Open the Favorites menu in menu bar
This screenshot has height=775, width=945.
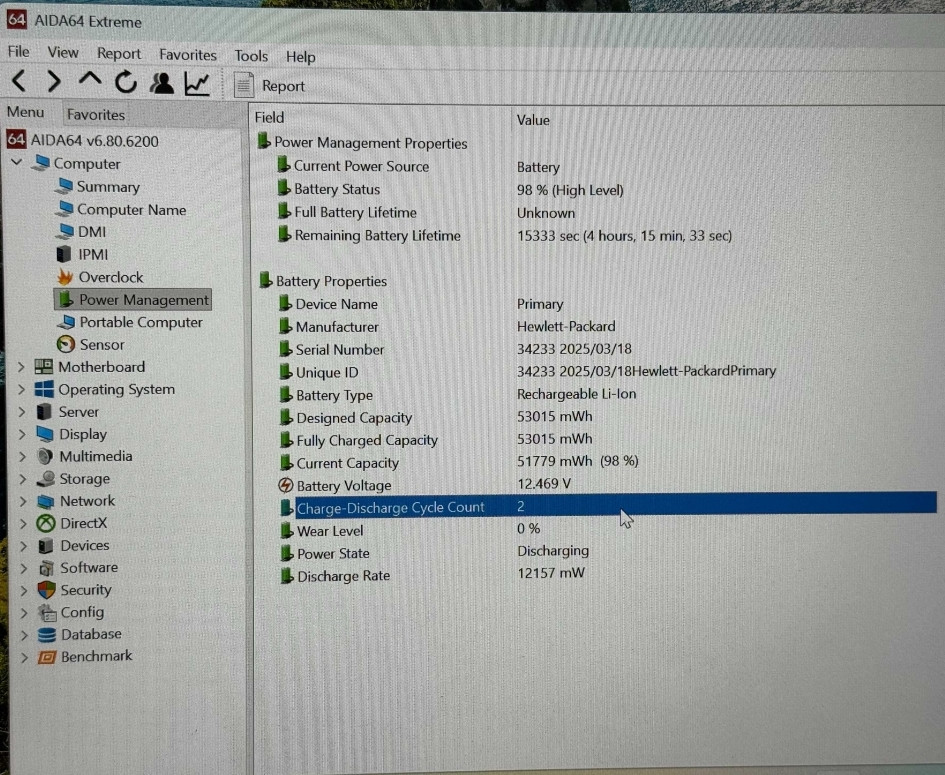[187, 55]
